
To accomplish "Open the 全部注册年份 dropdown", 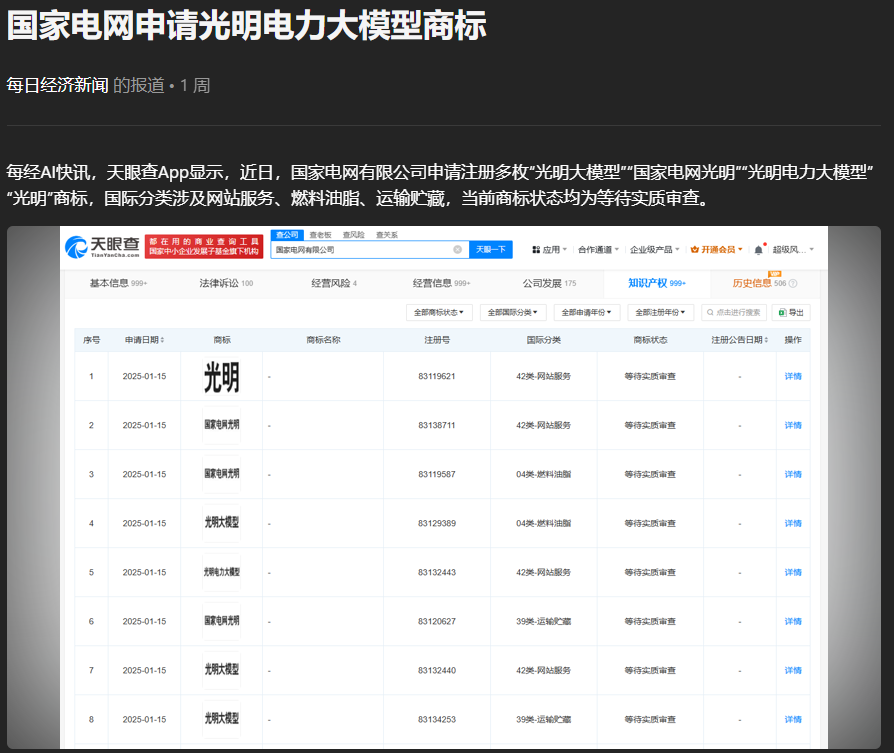I will click(661, 312).
